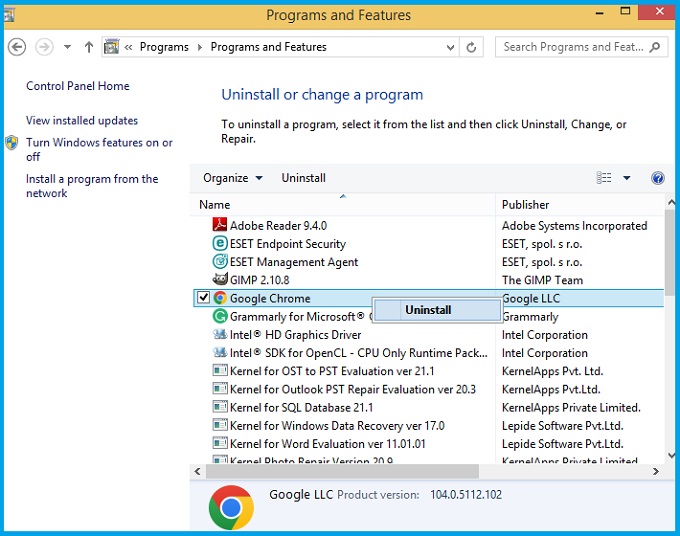The image size is (680, 536).
Task: Click the vertical scrollbar up arrow
Action: tap(671, 202)
